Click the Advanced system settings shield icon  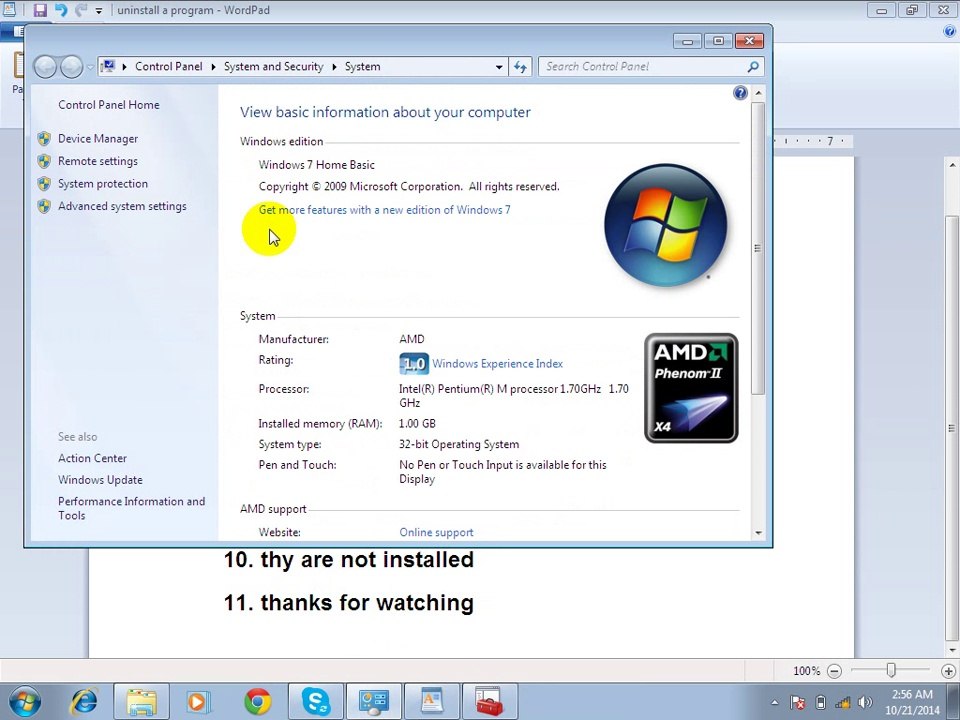point(44,207)
